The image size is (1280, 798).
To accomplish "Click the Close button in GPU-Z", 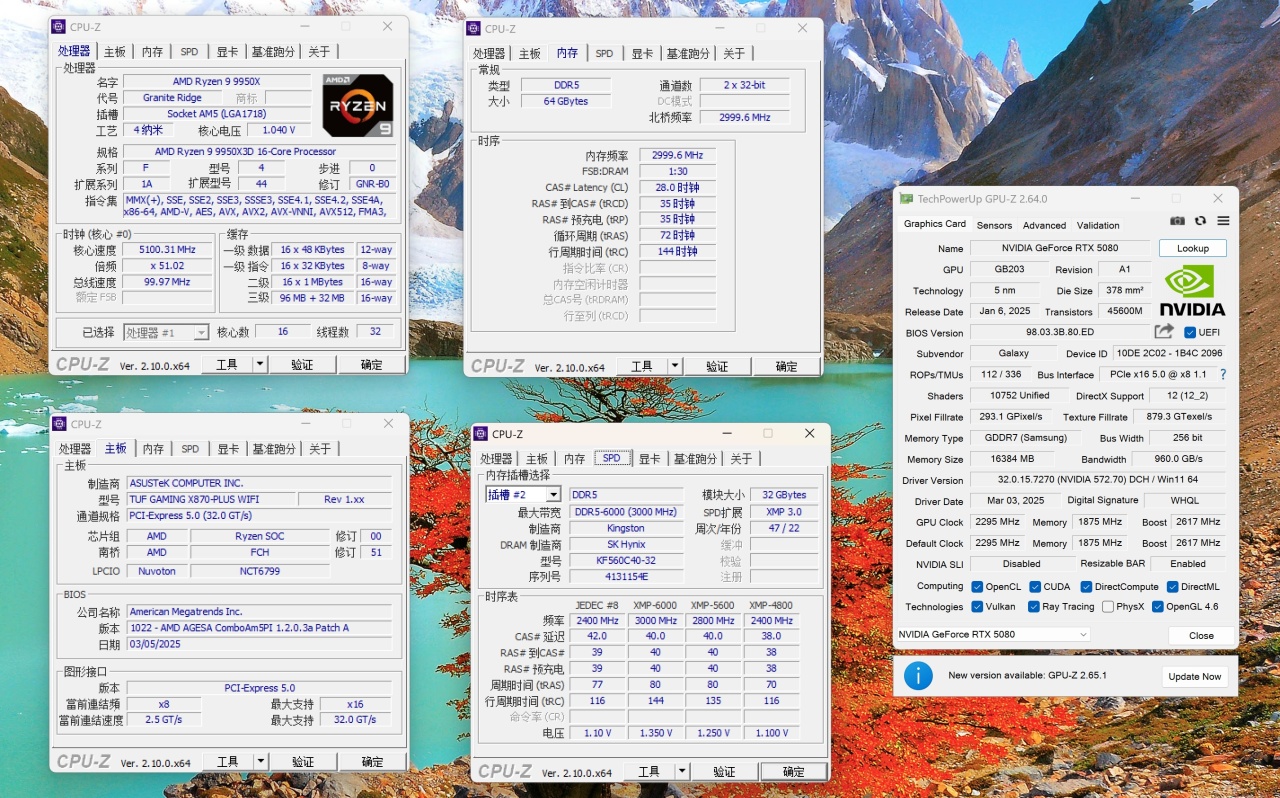I will (x=1201, y=635).
